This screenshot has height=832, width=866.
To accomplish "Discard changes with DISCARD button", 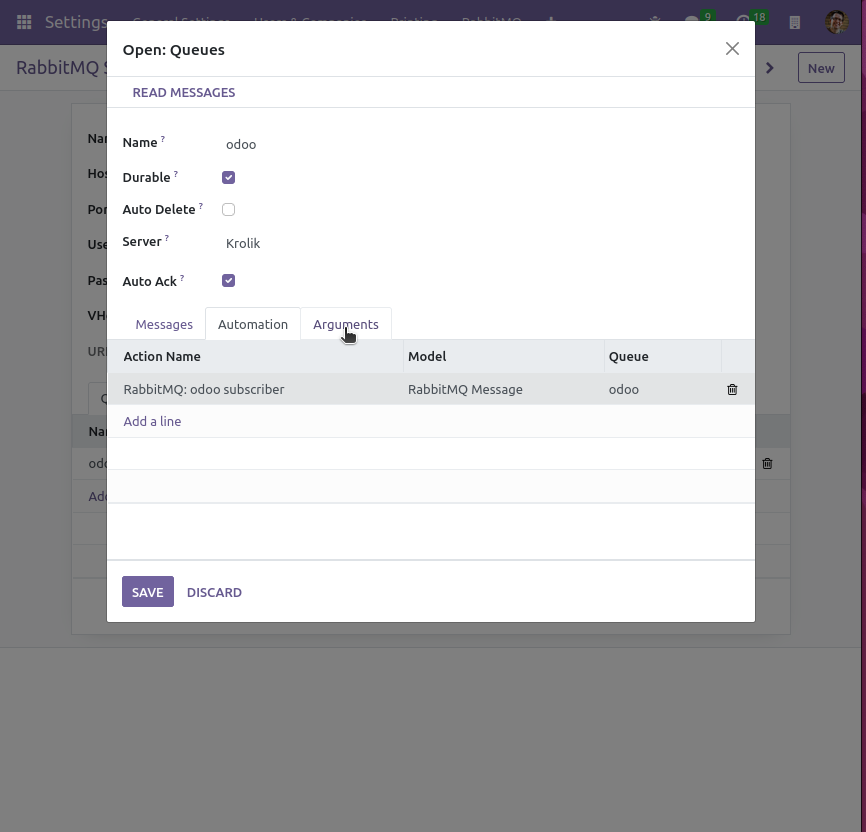I will pyautogui.click(x=214, y=592).
